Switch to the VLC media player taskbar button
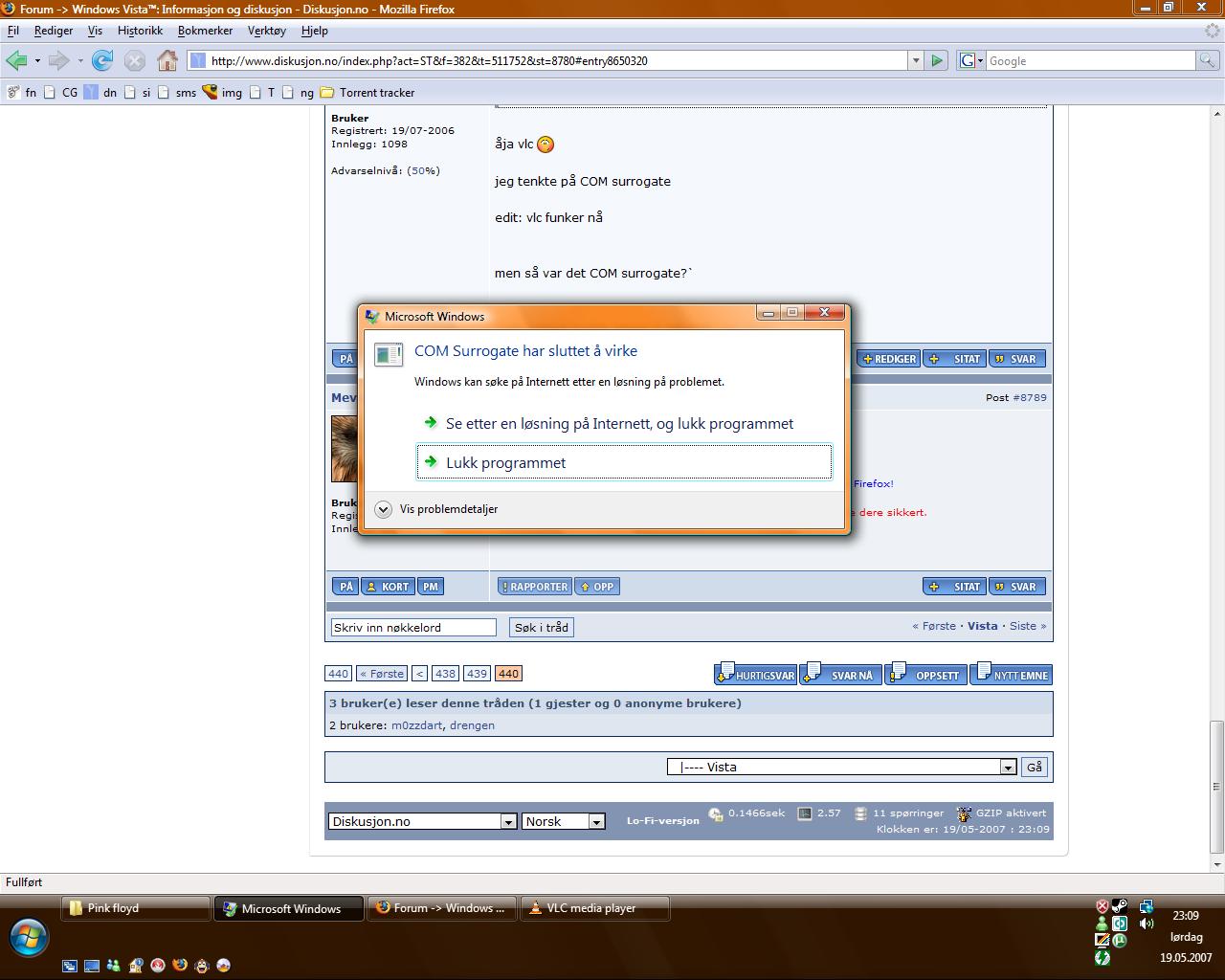The width and height of the screenshot is (1225, 980). point(594,908)
